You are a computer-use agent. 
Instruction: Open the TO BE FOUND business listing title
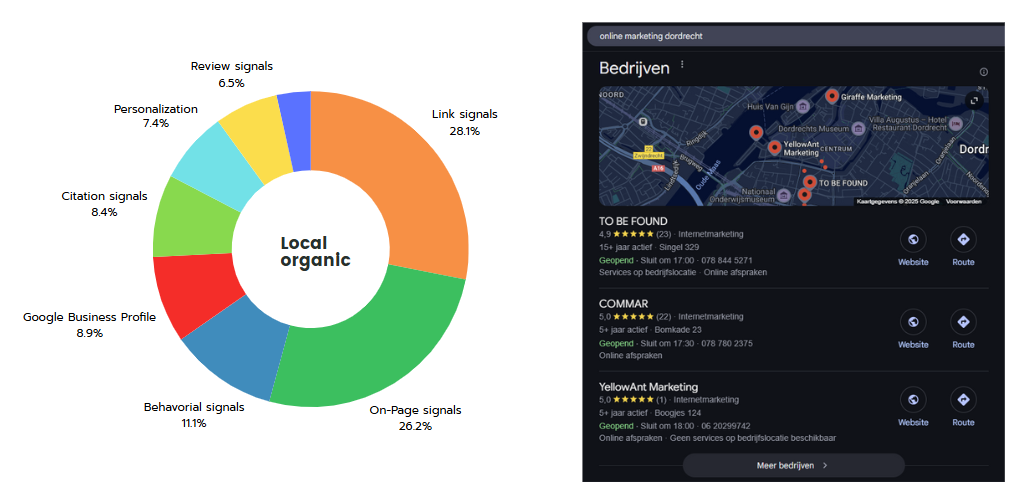pyautogui.click(x=633, y=221)
